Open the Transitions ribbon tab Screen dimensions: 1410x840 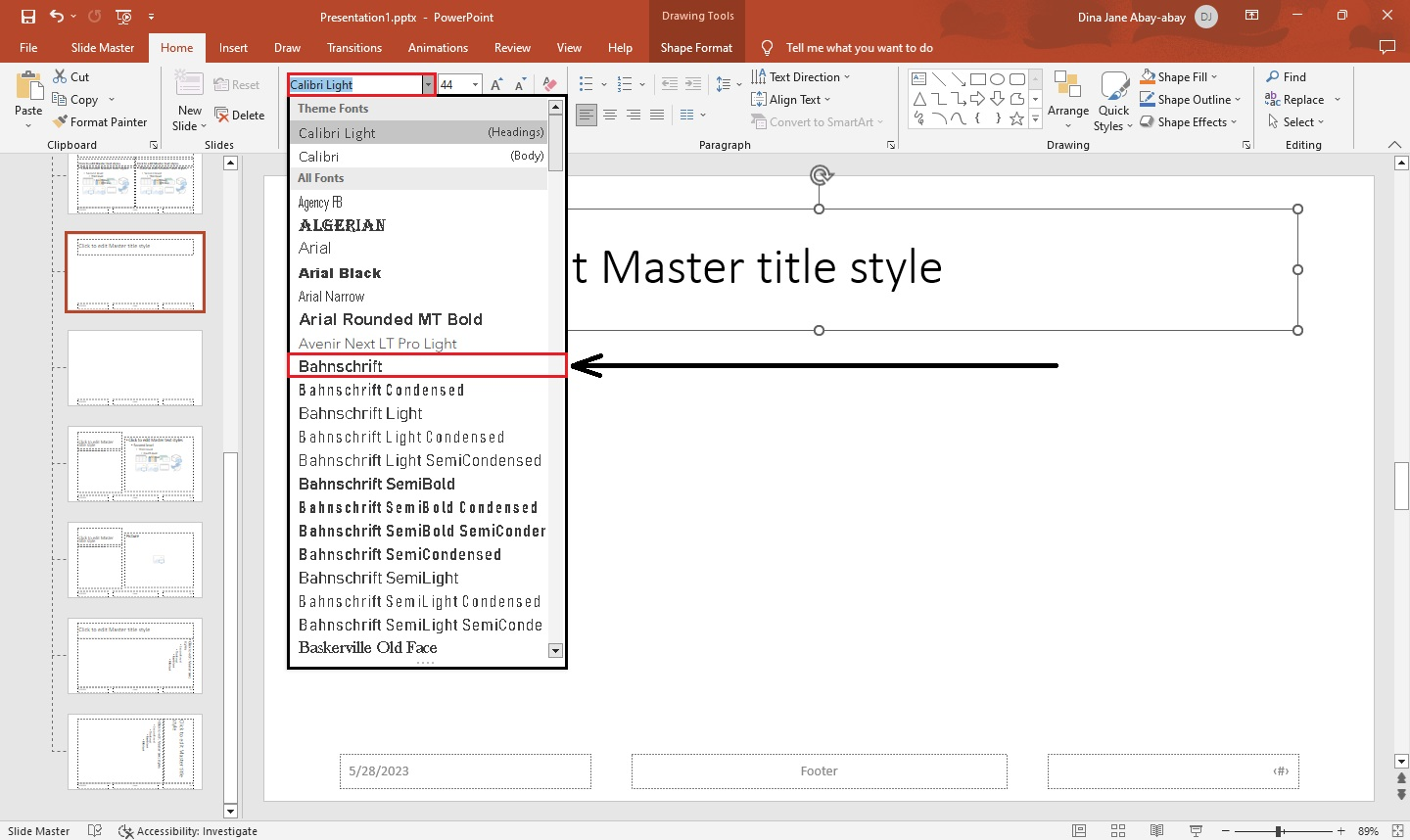point(353,47)
